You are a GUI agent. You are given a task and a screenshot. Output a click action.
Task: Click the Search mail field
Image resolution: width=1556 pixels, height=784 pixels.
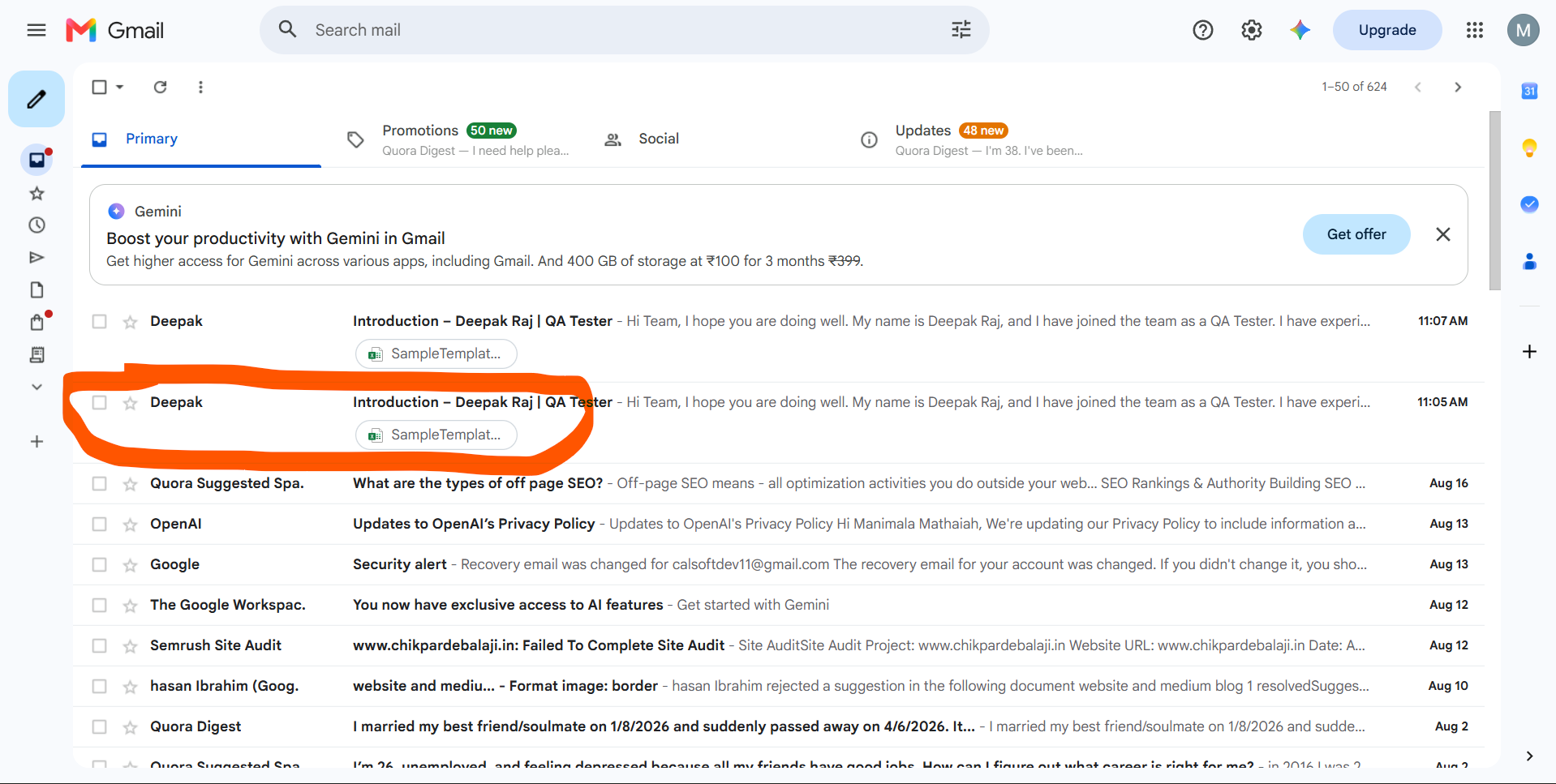[625, 30]
